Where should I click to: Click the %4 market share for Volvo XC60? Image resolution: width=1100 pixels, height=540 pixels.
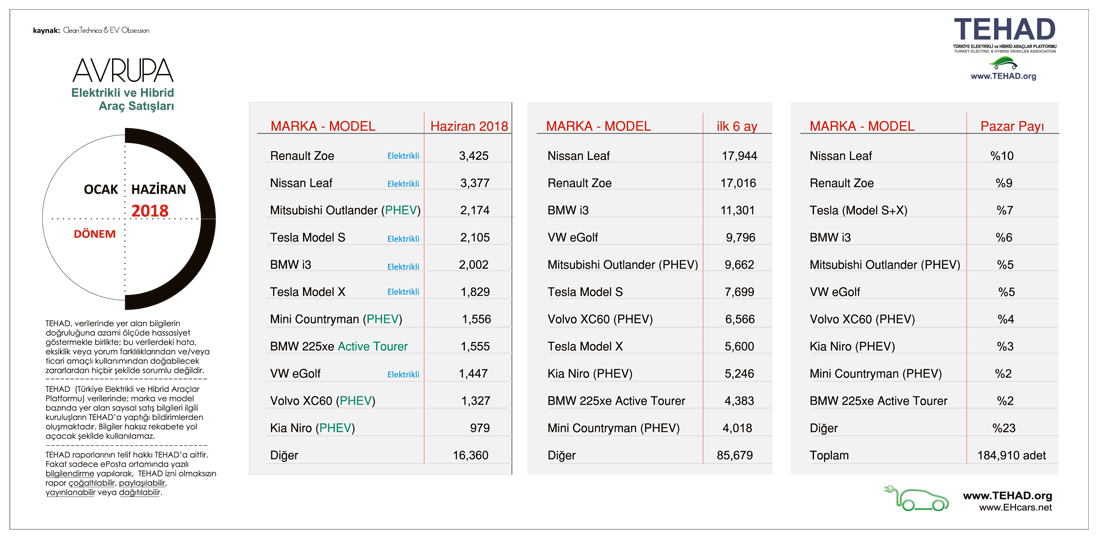coord(1007,319)
